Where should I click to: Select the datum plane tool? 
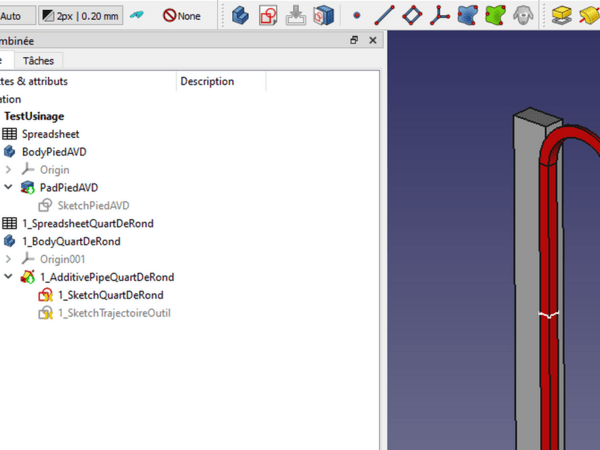pos(412,15)
